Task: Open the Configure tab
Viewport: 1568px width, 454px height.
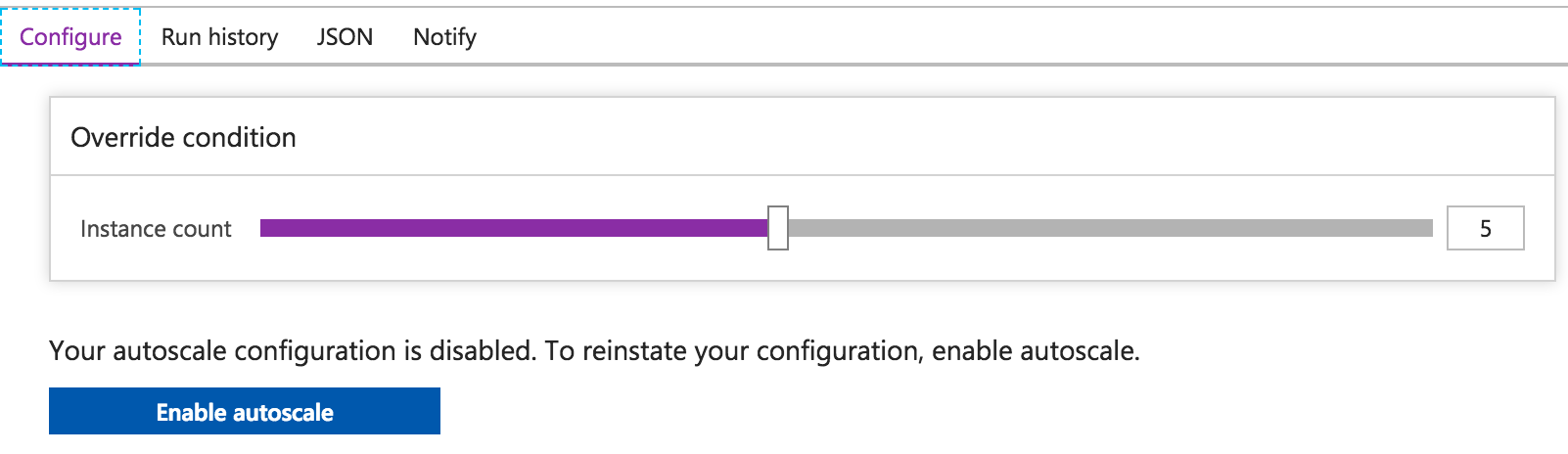Action: (70, 37)
